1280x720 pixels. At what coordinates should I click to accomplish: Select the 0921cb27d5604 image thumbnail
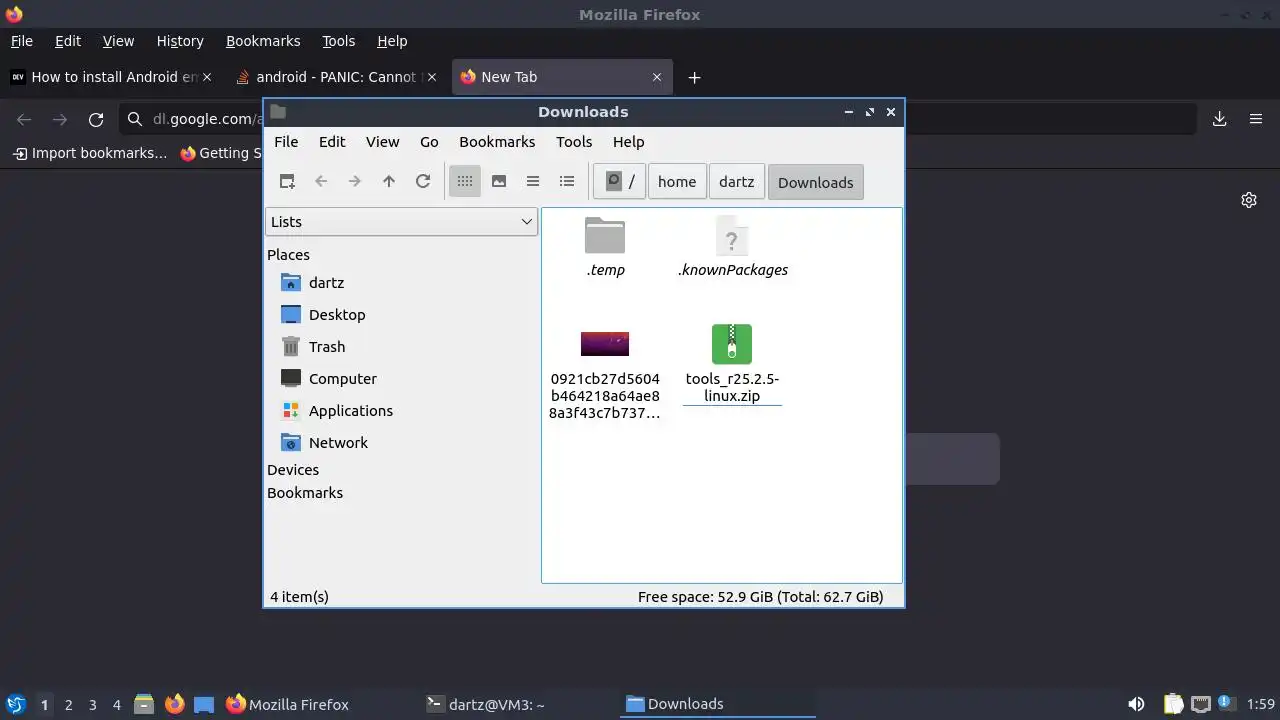[605, 344]
